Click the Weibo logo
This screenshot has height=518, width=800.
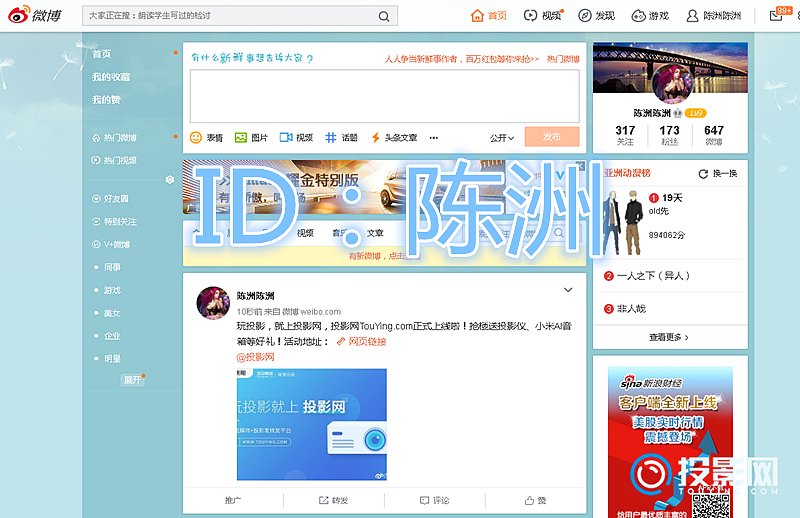[35, 15]
